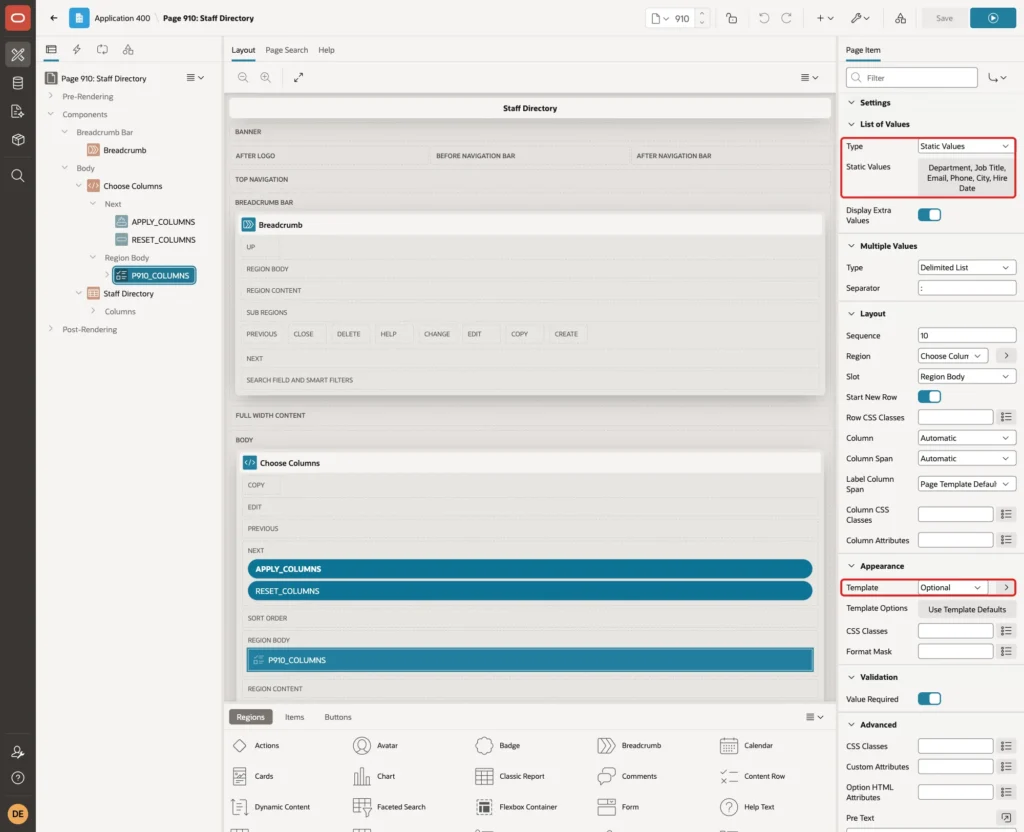Open Multiple Values Type dropdown
This screenshot has height=832, width=1024.
(966, 268)
